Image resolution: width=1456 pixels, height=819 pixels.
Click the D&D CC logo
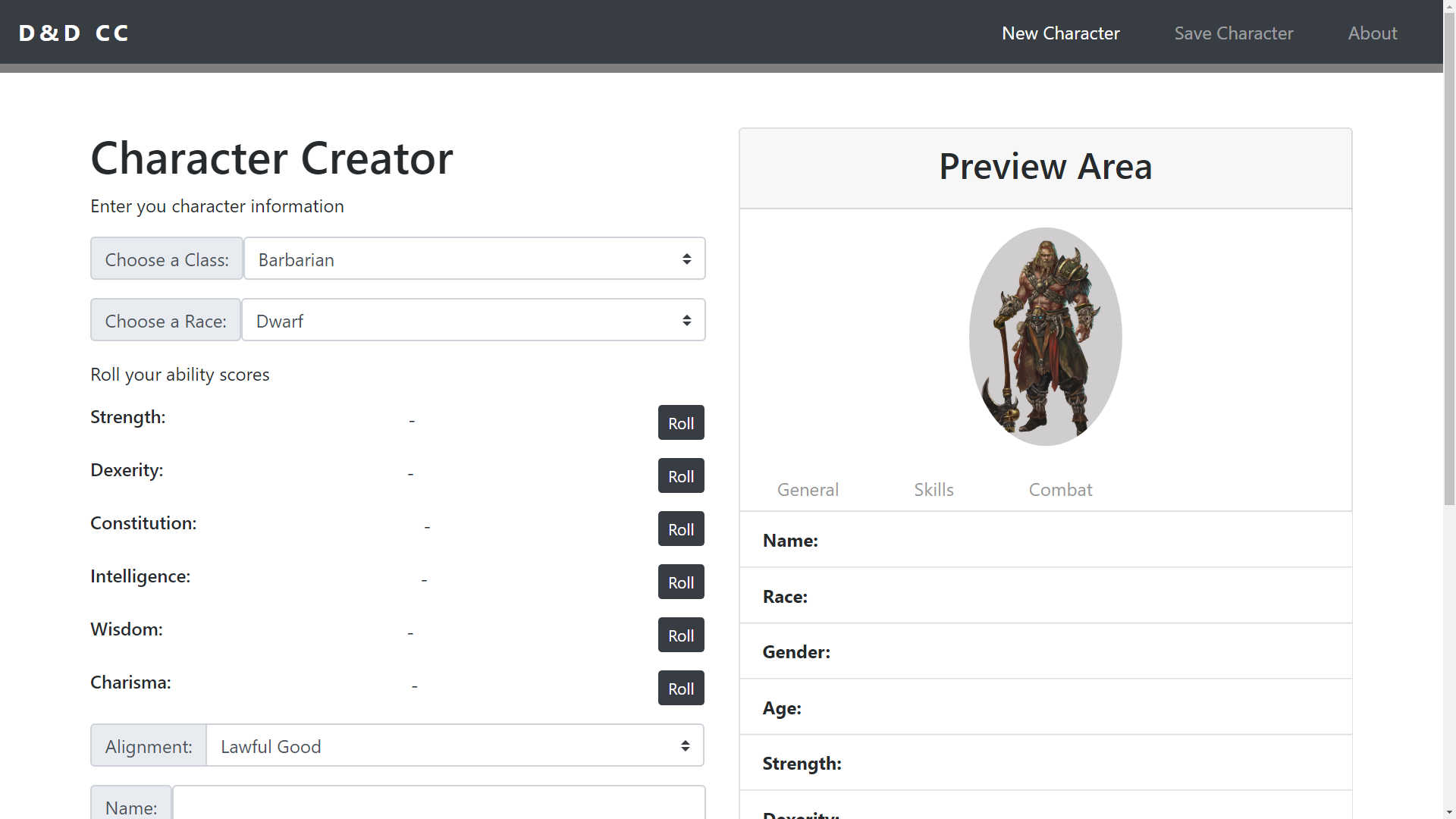pyautogui.click(x=74, y=33)
